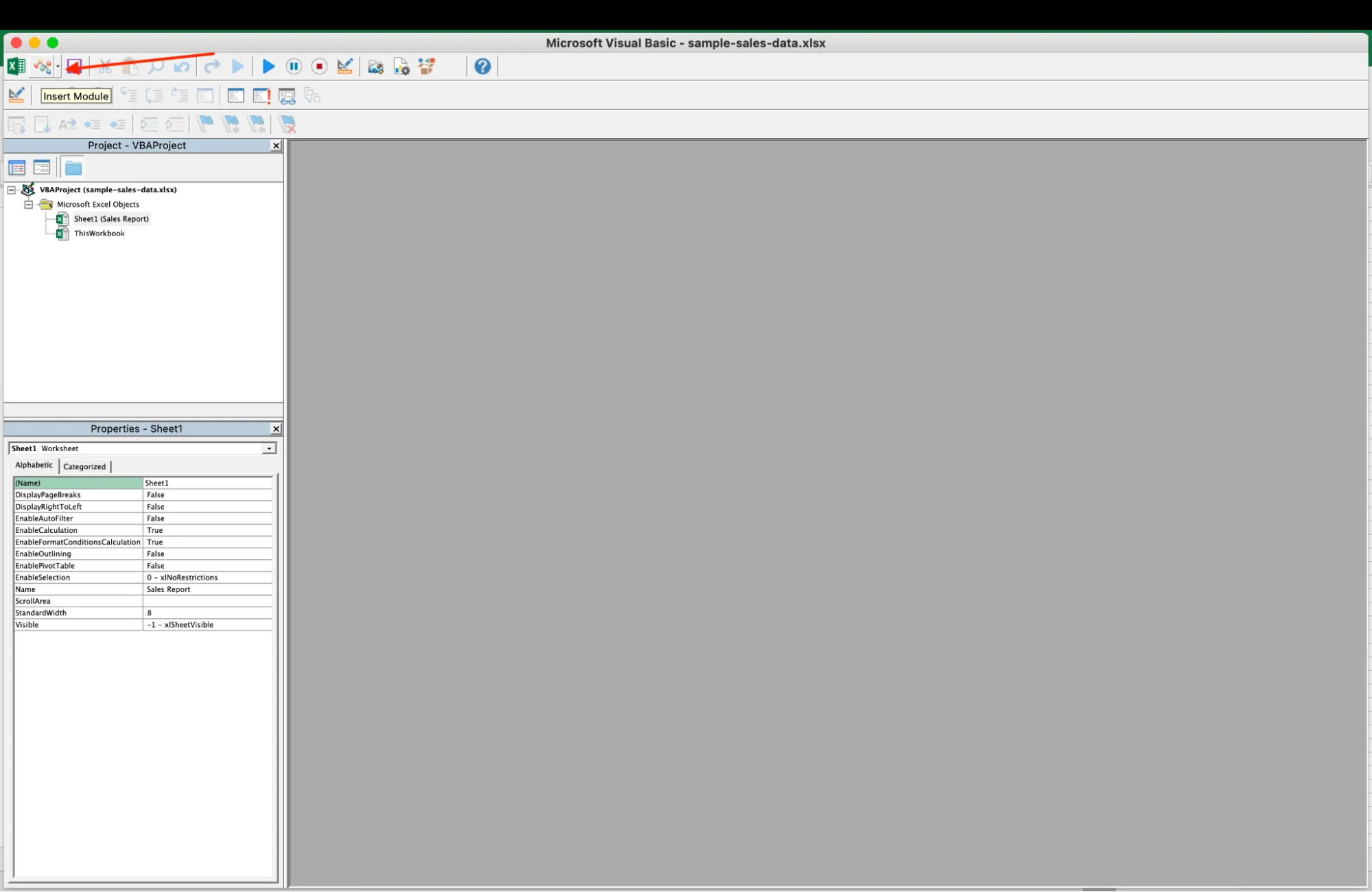
Task: Click the Undo toolbar icon
Action: coord(181,67)
